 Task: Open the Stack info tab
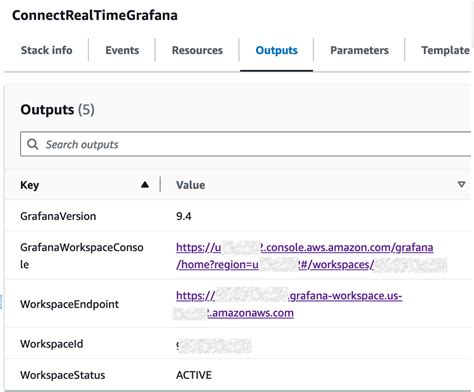pos(46,50)
